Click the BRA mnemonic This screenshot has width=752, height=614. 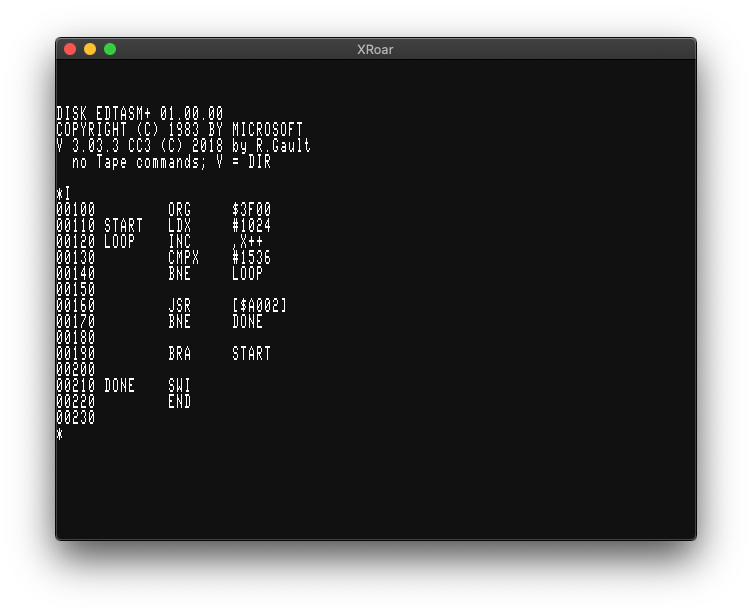pos(179,354)
